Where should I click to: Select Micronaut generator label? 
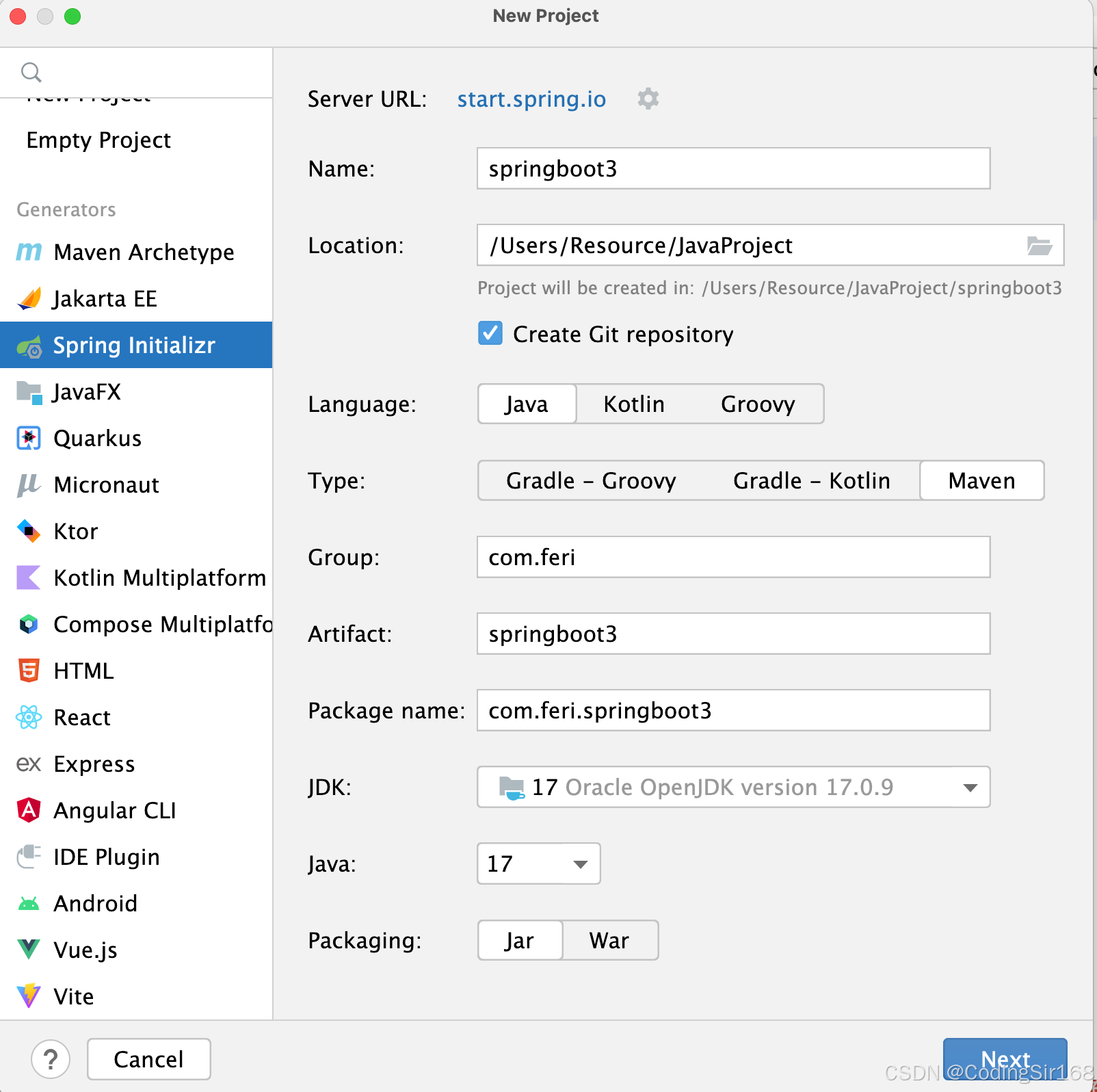pyautogui.click(x=107, y=485)
